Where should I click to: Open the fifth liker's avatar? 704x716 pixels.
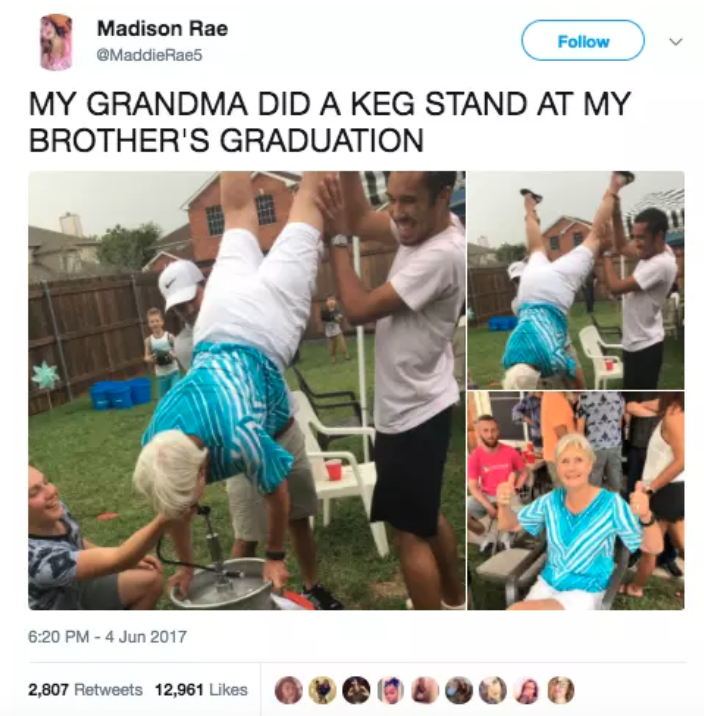click(425, 690)
